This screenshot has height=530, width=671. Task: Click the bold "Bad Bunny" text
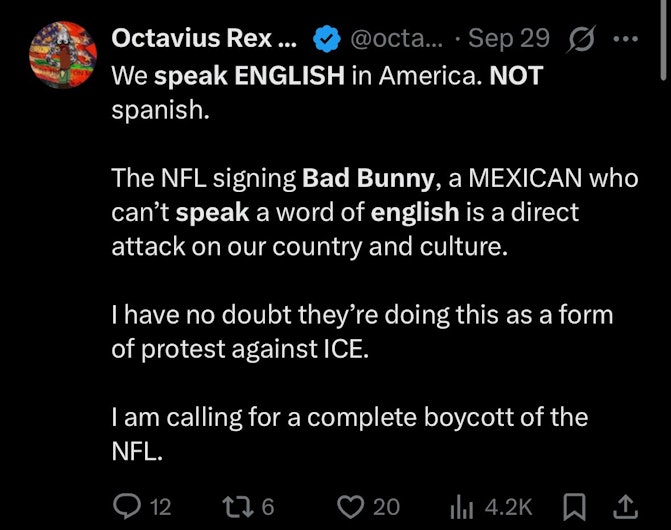click(x=369, y=178)
